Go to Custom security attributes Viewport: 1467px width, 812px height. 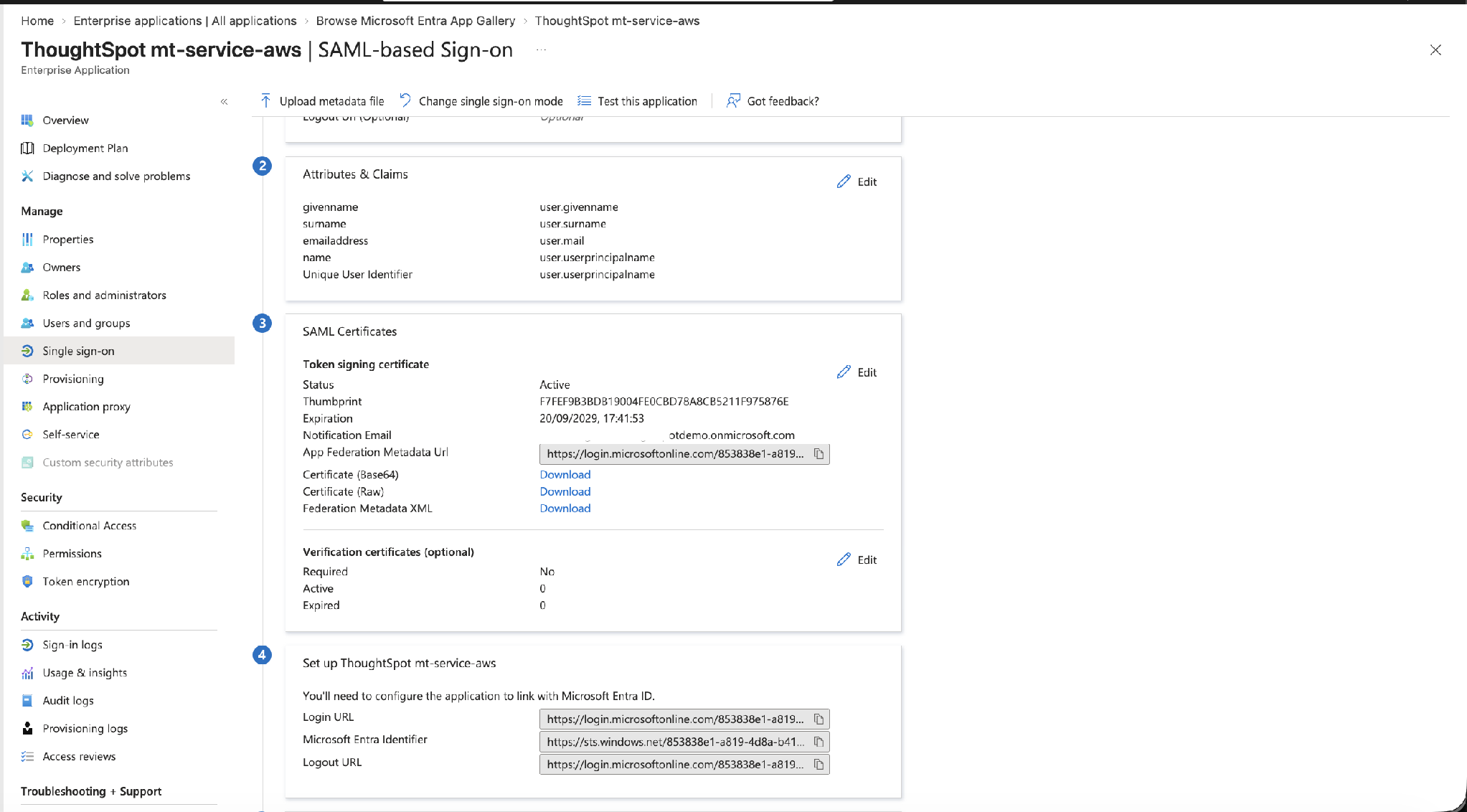pyautogui.click(x=108, y=462)
